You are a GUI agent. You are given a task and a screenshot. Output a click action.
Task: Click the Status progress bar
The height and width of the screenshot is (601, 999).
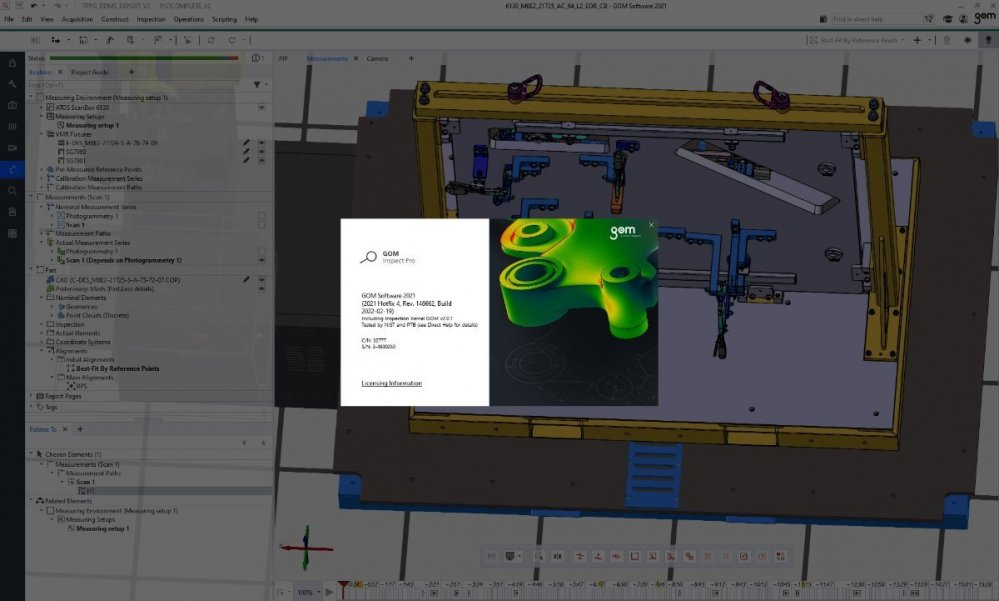(144, 58)
